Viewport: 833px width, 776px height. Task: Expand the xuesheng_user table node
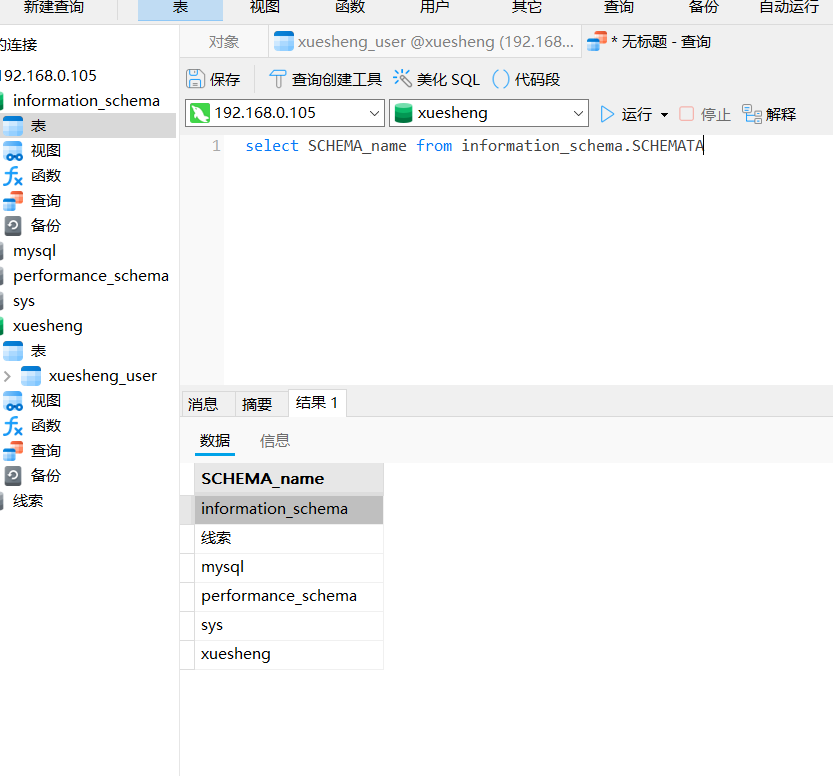click(8, 376)
